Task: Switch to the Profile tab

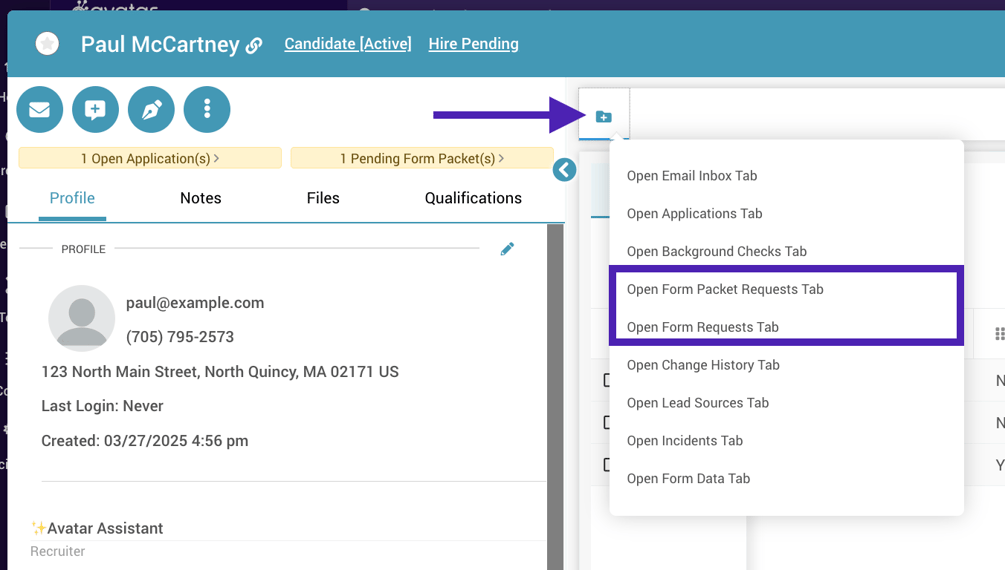Action: (72, 198)
